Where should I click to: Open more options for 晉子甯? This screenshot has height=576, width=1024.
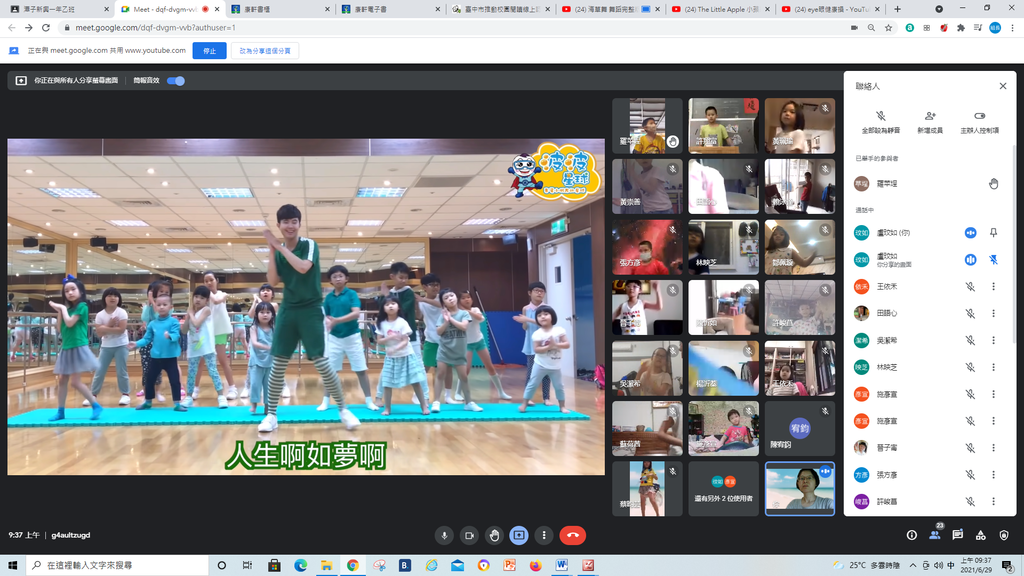[x=993, y=448]
